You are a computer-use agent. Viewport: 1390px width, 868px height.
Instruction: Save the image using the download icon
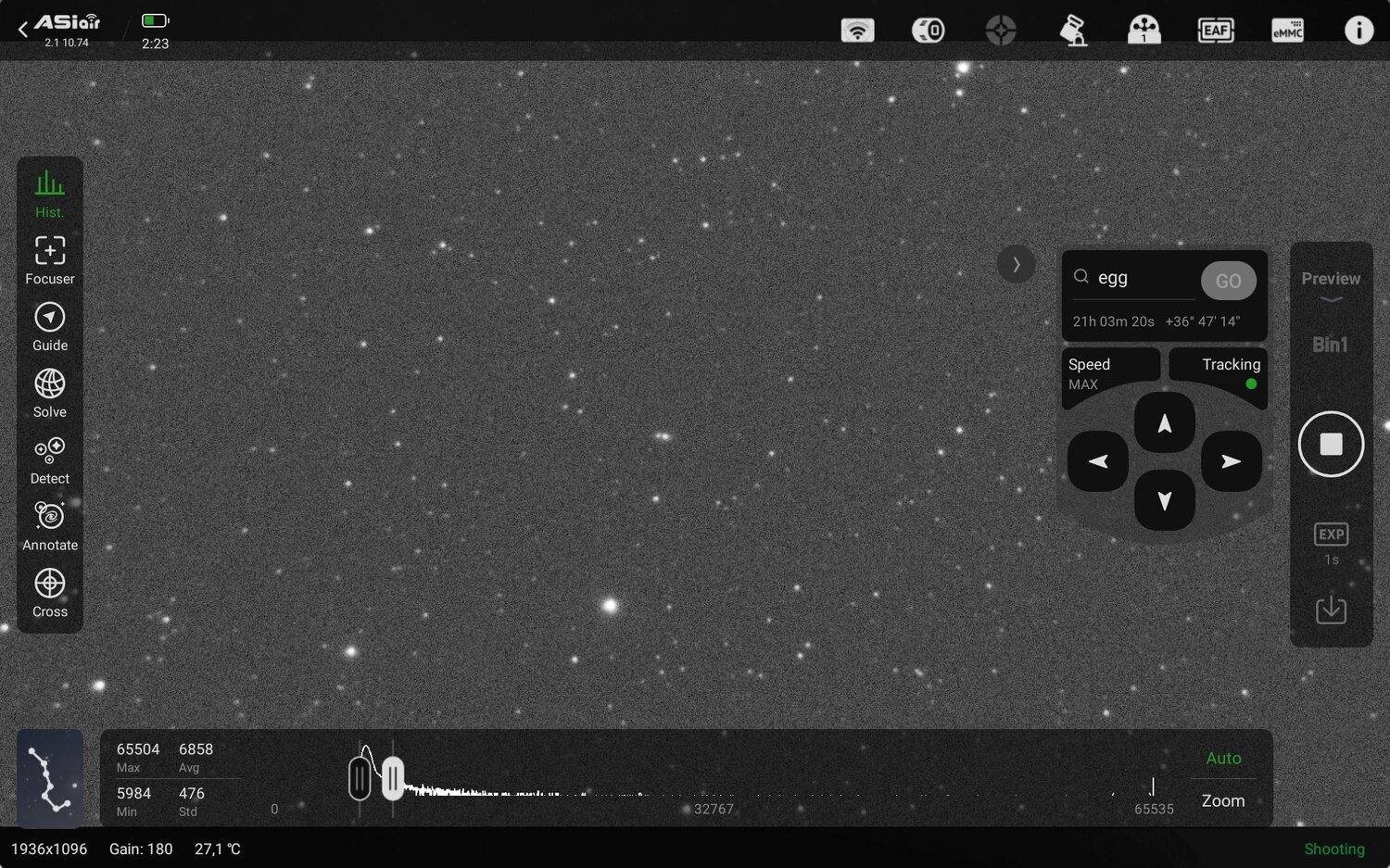point(1331,609)
